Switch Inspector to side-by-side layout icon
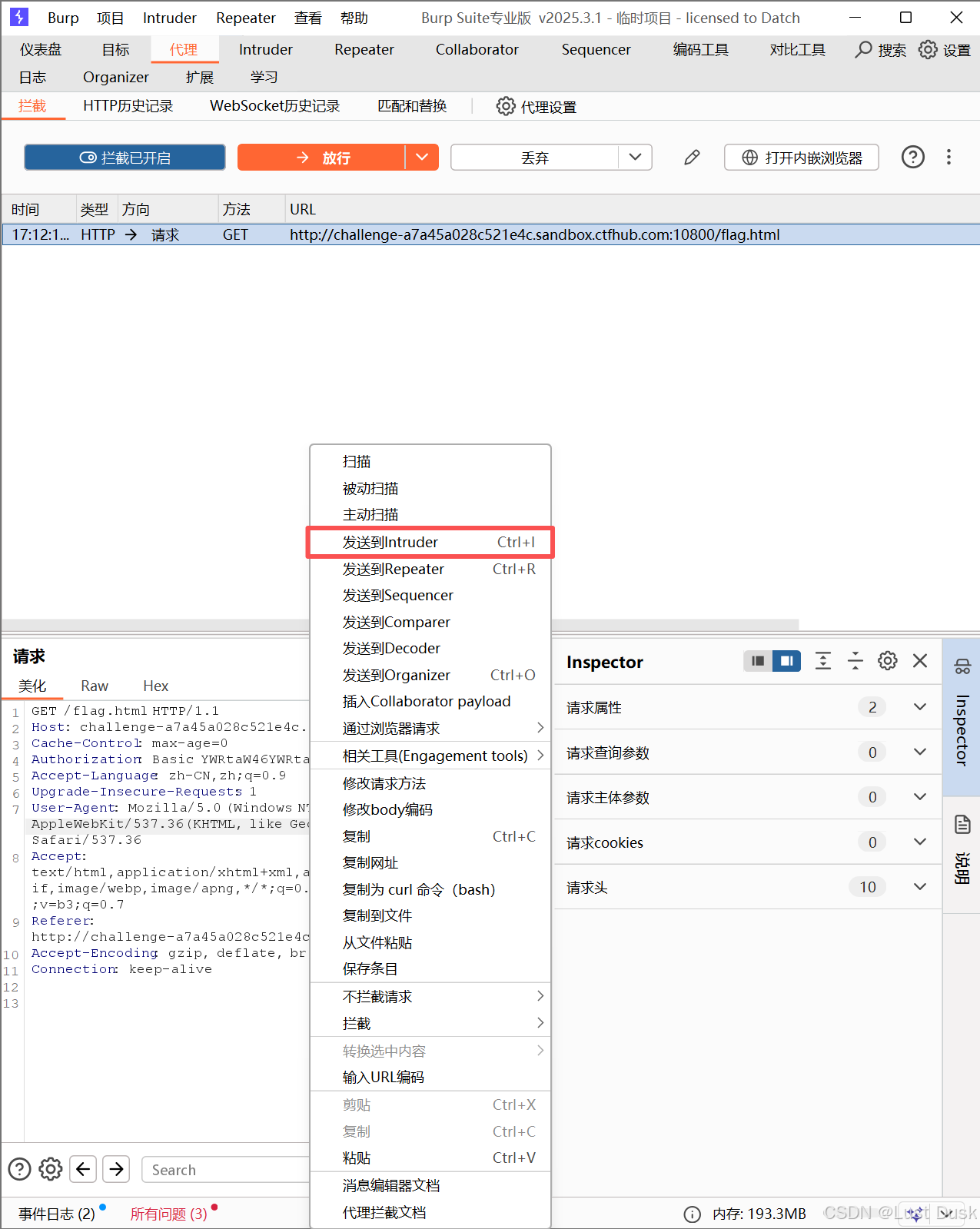 (x=758, y=661)
